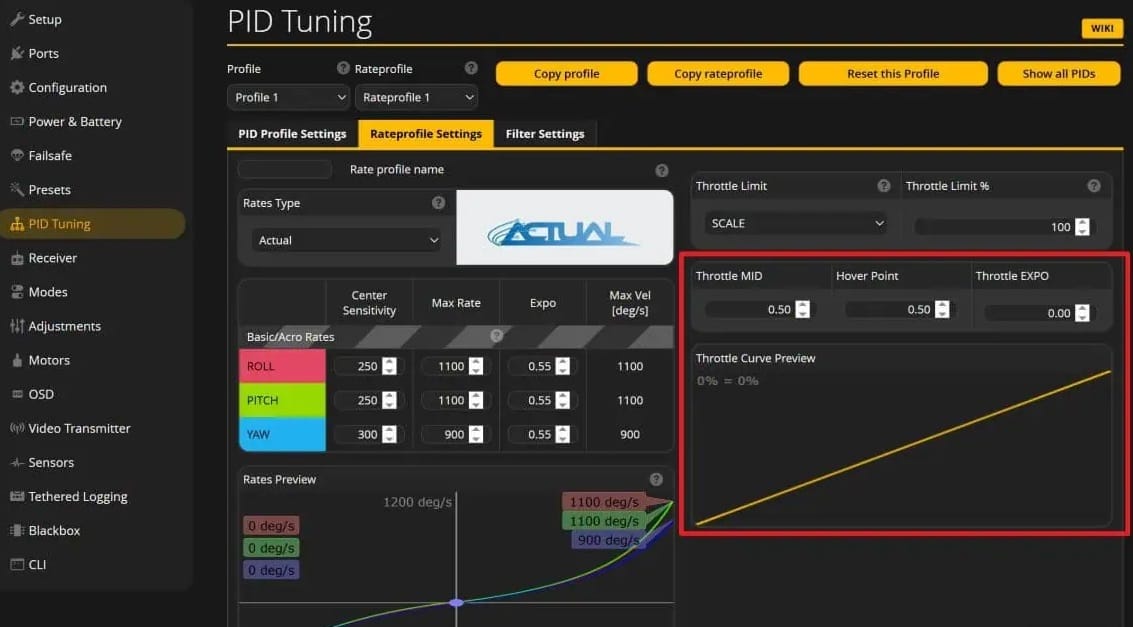This screenshot has width=1133, height=627.
Task: Click the Video Transmitter antenna icon
Action: pyautogui.click(x=16, y=428)
